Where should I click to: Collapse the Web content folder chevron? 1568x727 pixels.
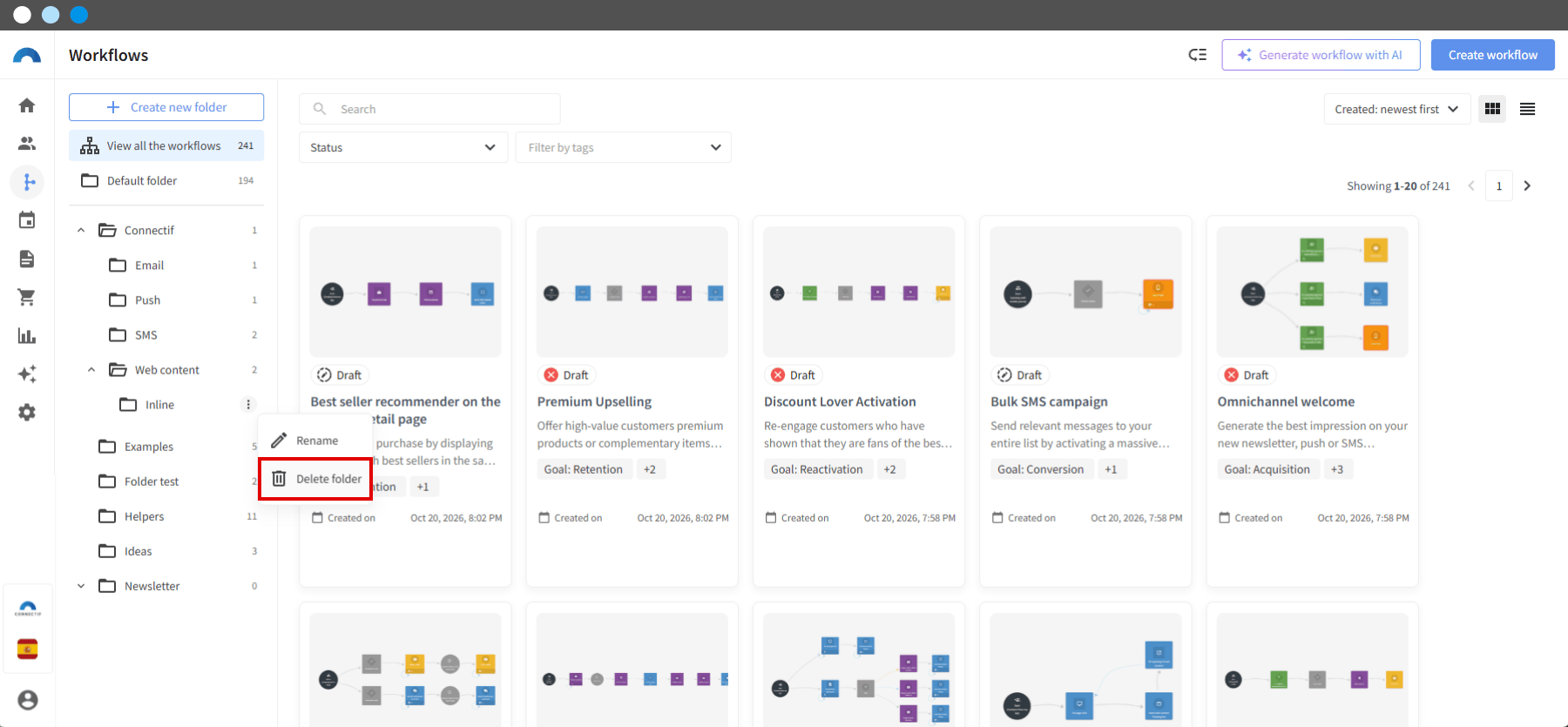point(91,369)
